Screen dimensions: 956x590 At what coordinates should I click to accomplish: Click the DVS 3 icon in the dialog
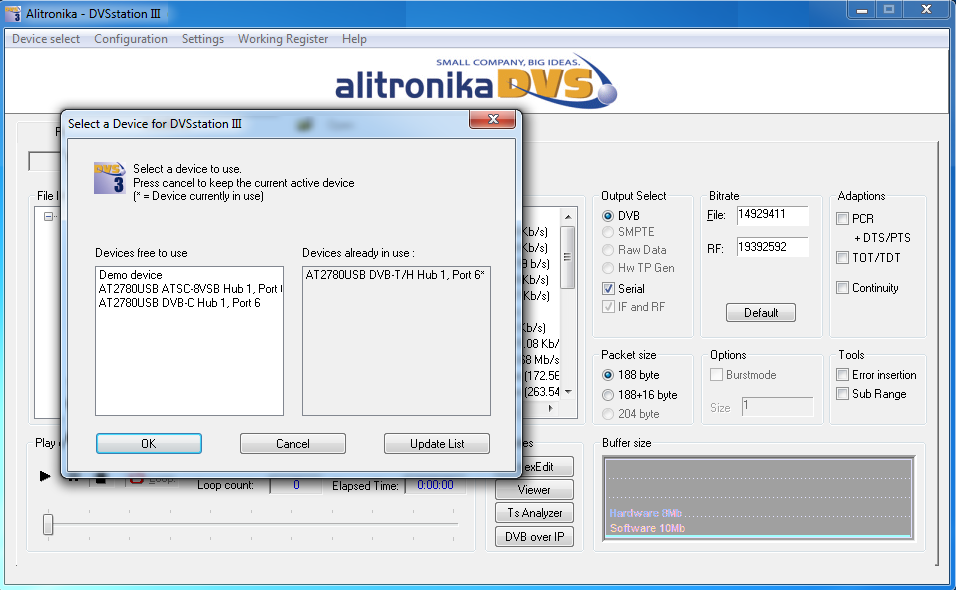pos(109,177)
